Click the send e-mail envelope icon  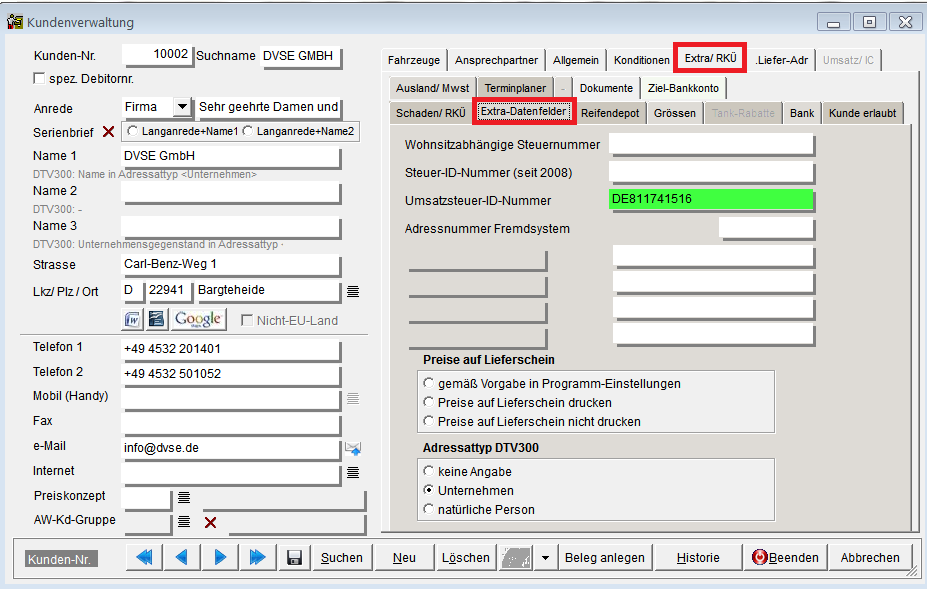(353, 448)
